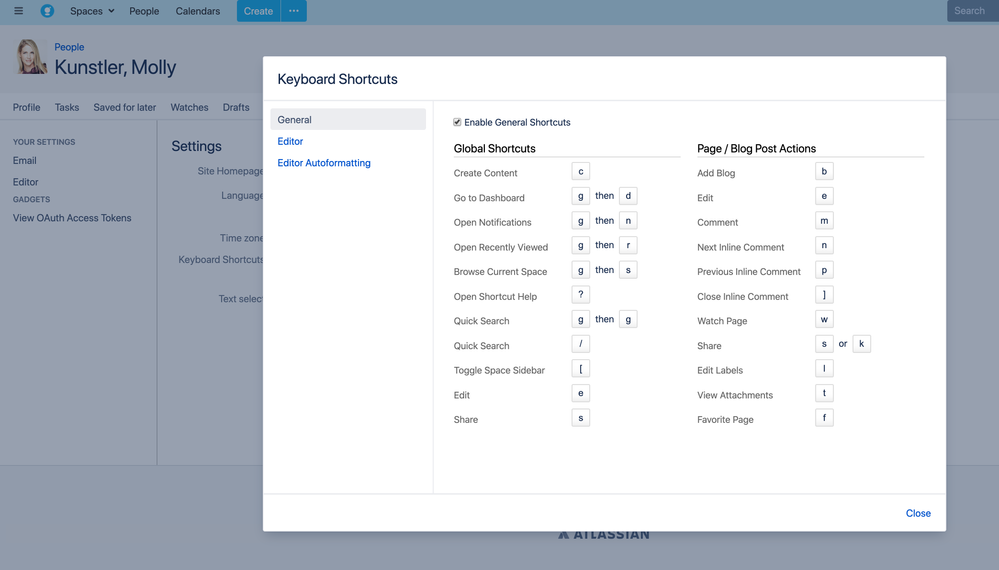
Task: Open the hamburger menu icon
Action: click(18, 11)
